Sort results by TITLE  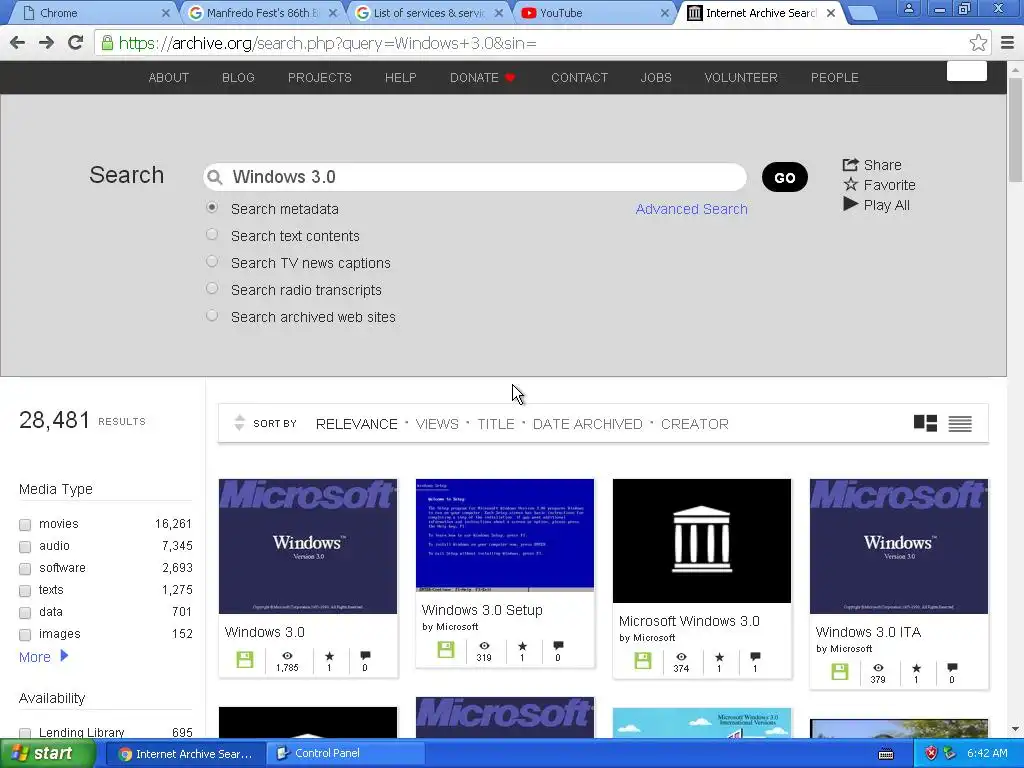click(496, 424)
